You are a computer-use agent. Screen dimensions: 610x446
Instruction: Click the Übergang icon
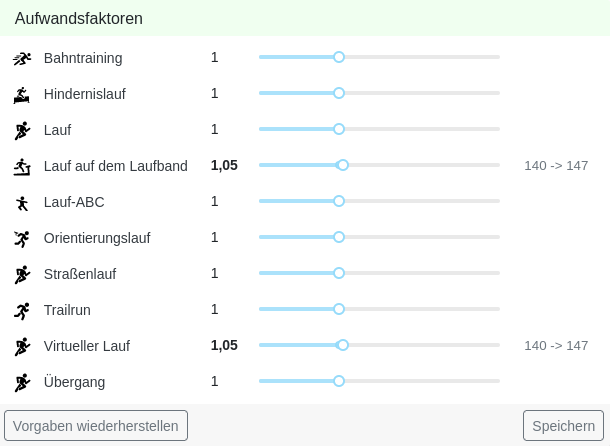(22, 382)
